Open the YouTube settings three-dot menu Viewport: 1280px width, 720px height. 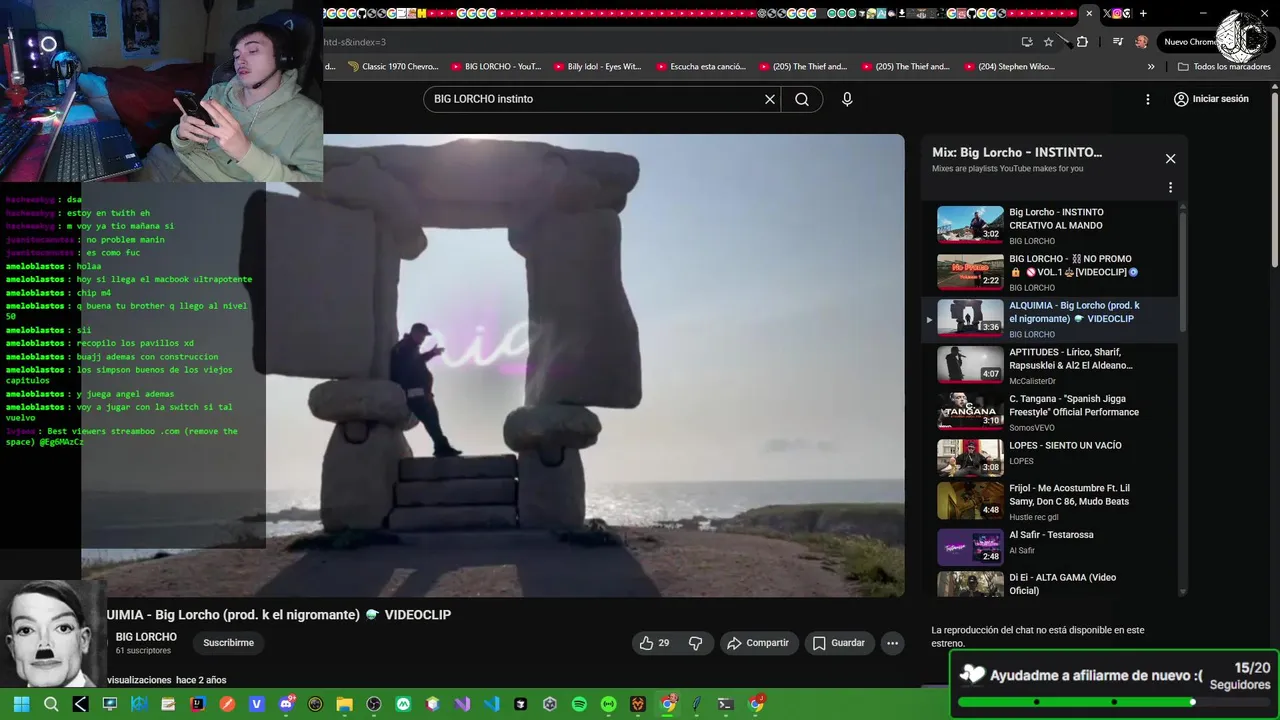pyautogui.click(x=1148, y=99)
